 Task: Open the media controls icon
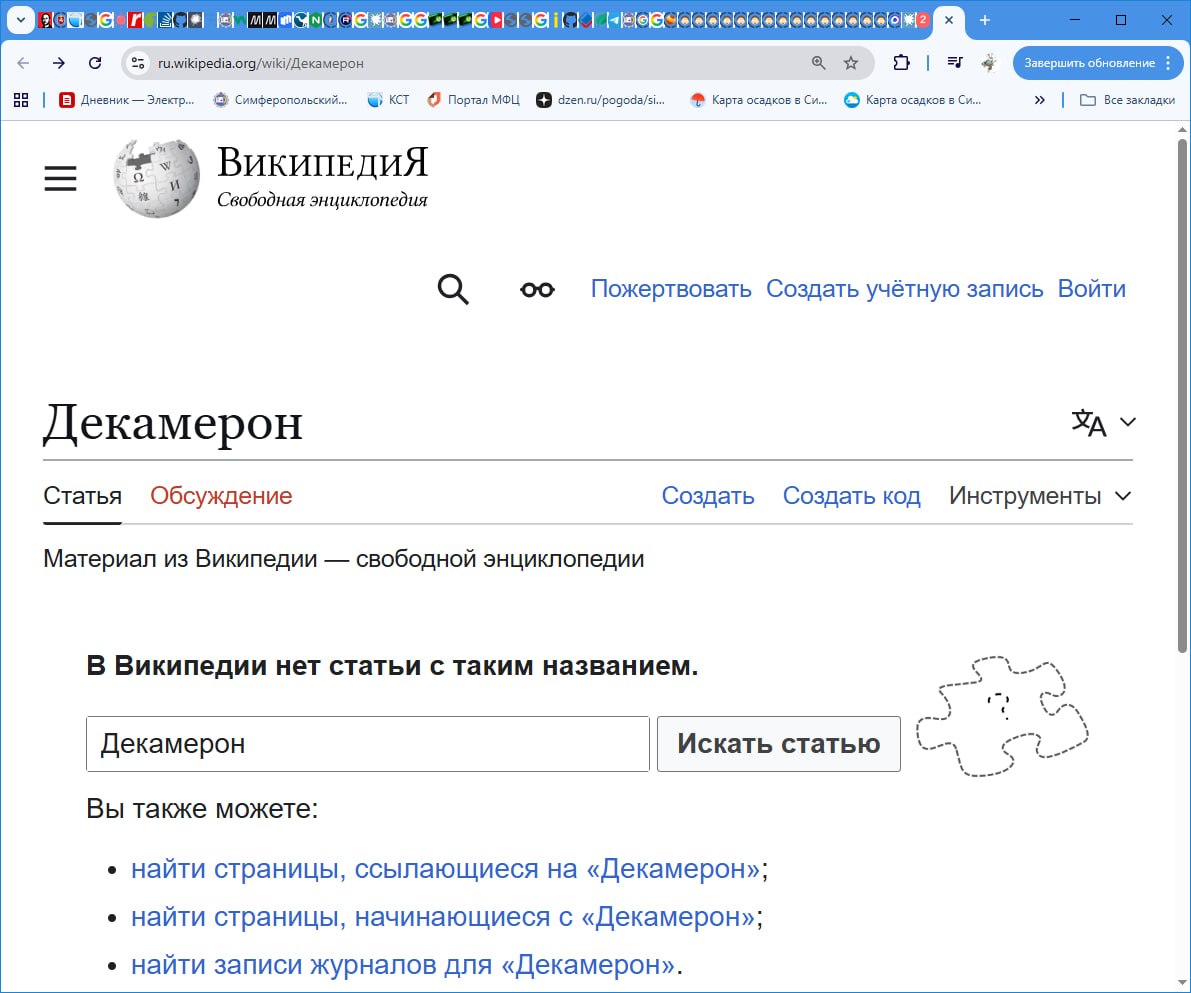point(955,63)
